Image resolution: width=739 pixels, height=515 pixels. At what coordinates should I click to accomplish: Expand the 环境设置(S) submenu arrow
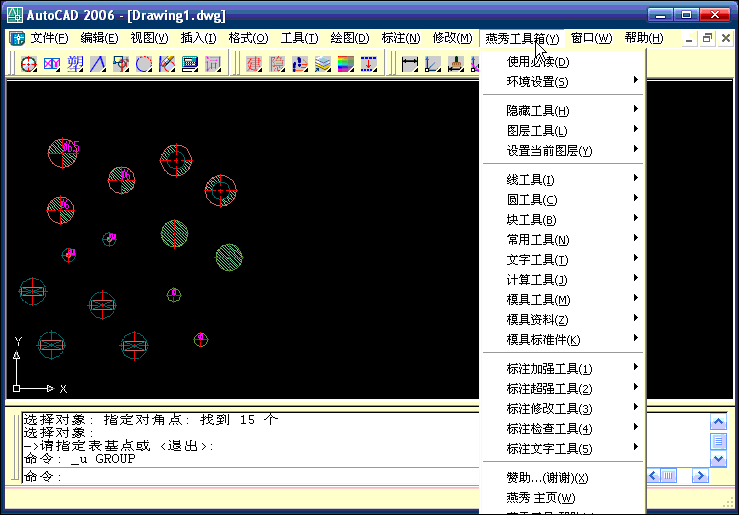(x=635, y=80)
